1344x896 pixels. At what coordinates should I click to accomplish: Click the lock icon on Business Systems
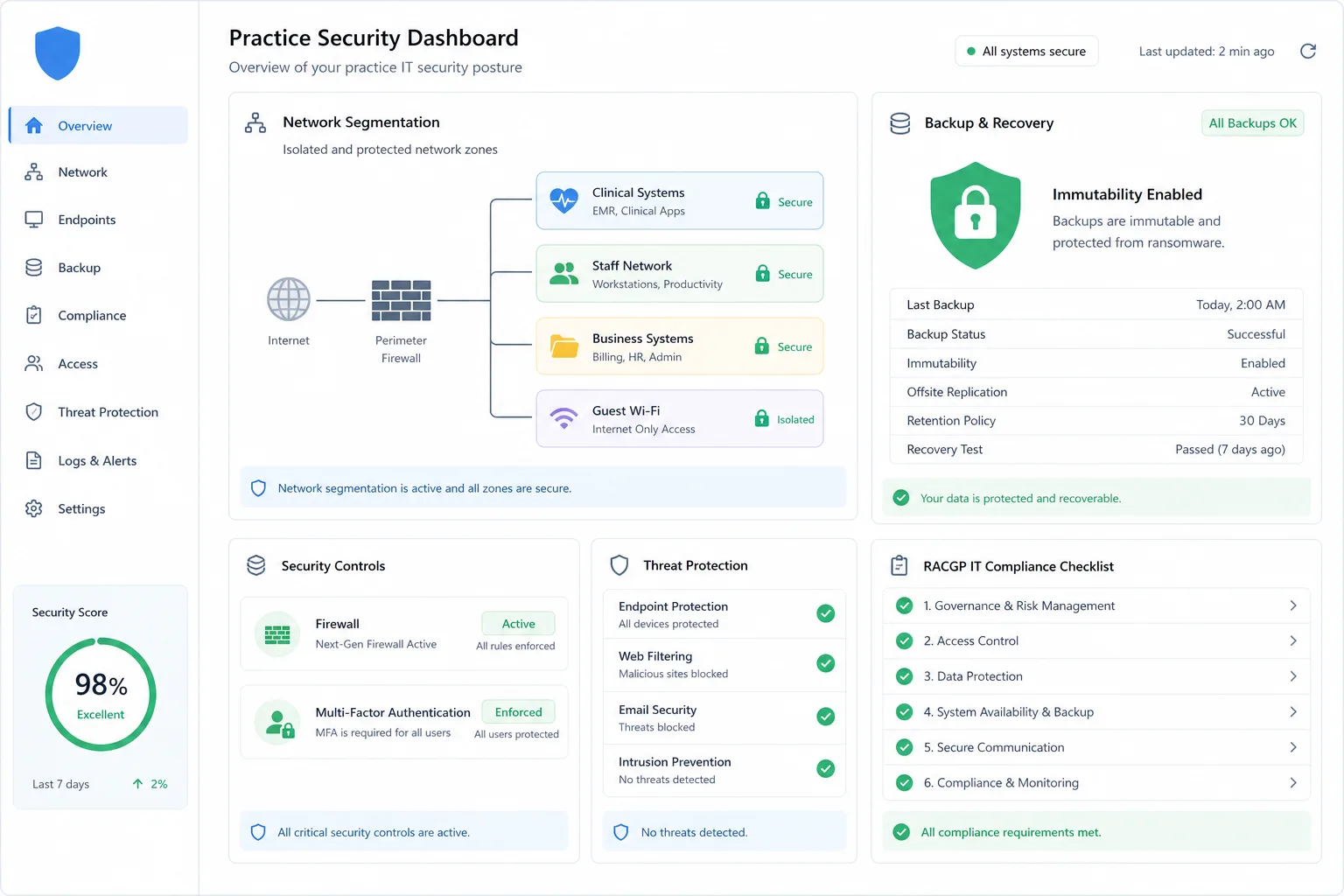(762, 346)
